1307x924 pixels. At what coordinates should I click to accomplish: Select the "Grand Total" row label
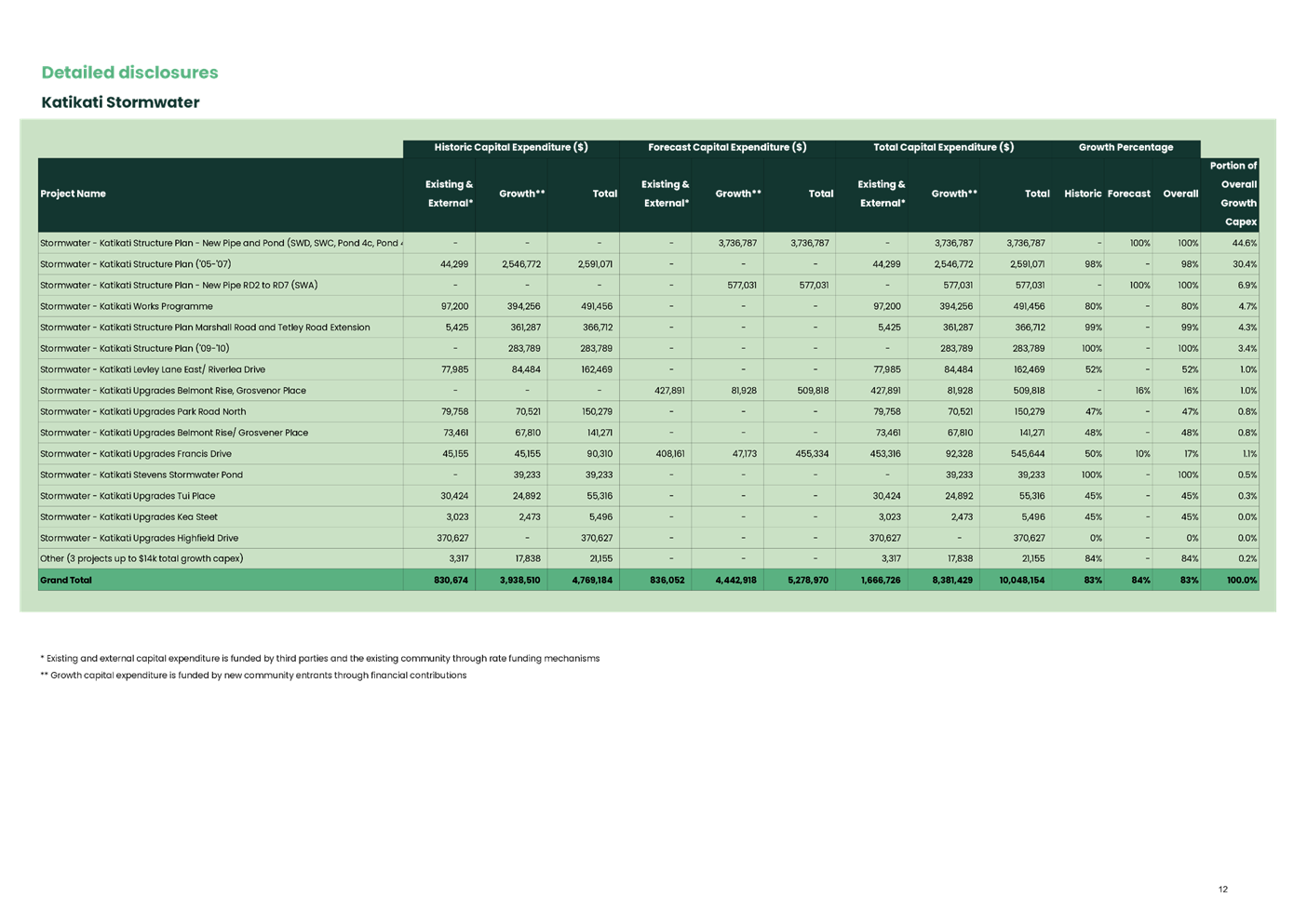click(x=66, y=580)
